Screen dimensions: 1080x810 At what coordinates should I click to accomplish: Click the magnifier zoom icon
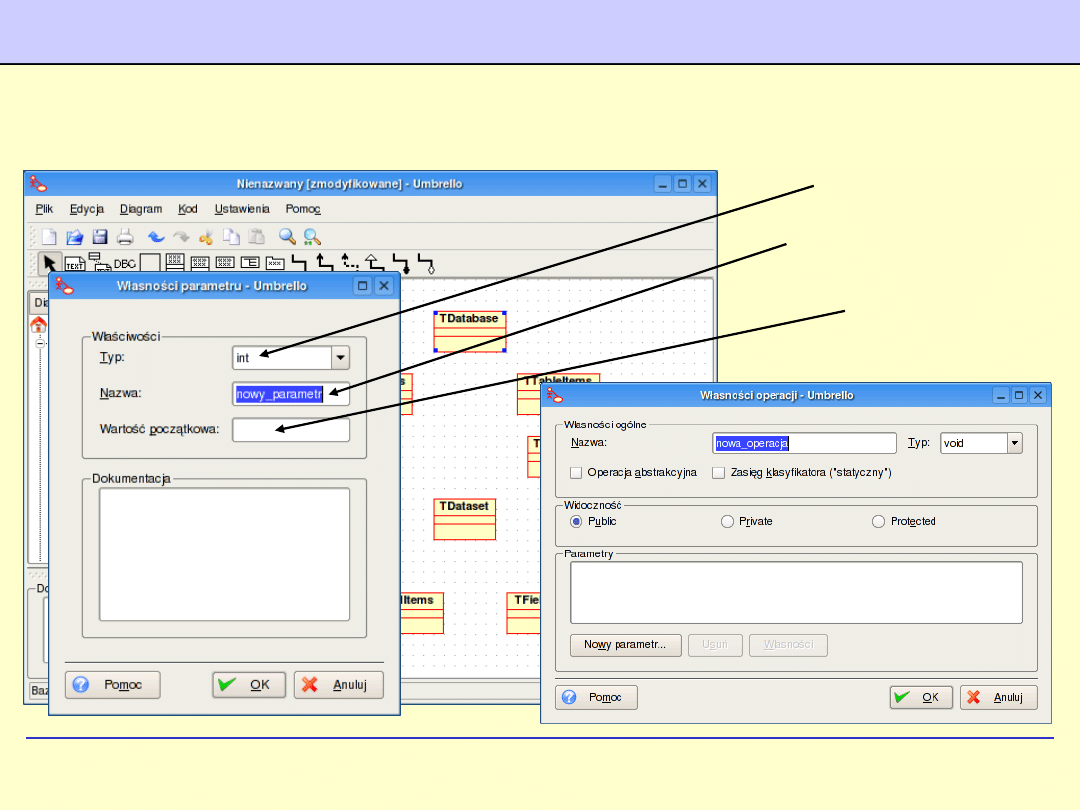click(287, 237)
